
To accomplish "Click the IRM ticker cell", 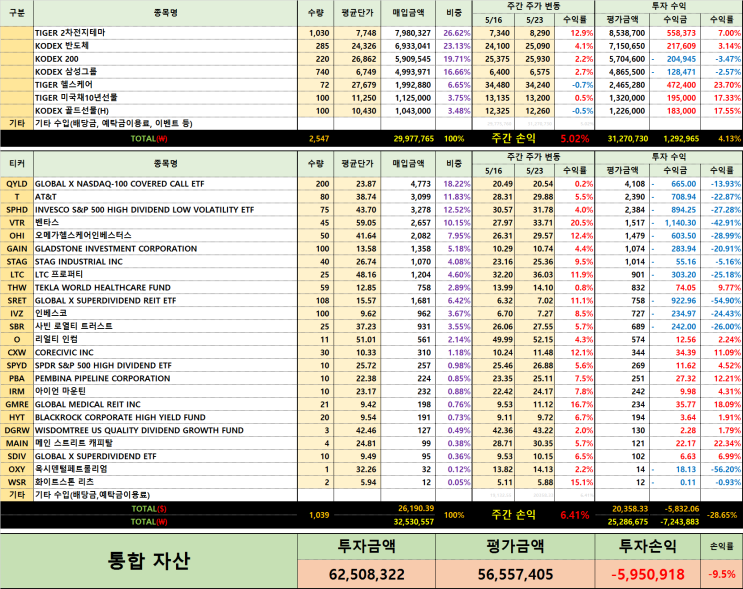I will tap(17, 391).
